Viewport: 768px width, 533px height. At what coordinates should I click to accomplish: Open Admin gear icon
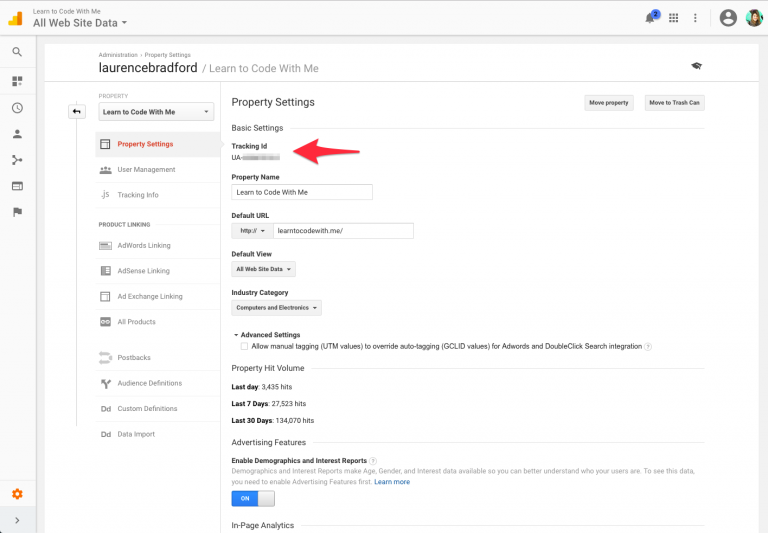(17, 494)
